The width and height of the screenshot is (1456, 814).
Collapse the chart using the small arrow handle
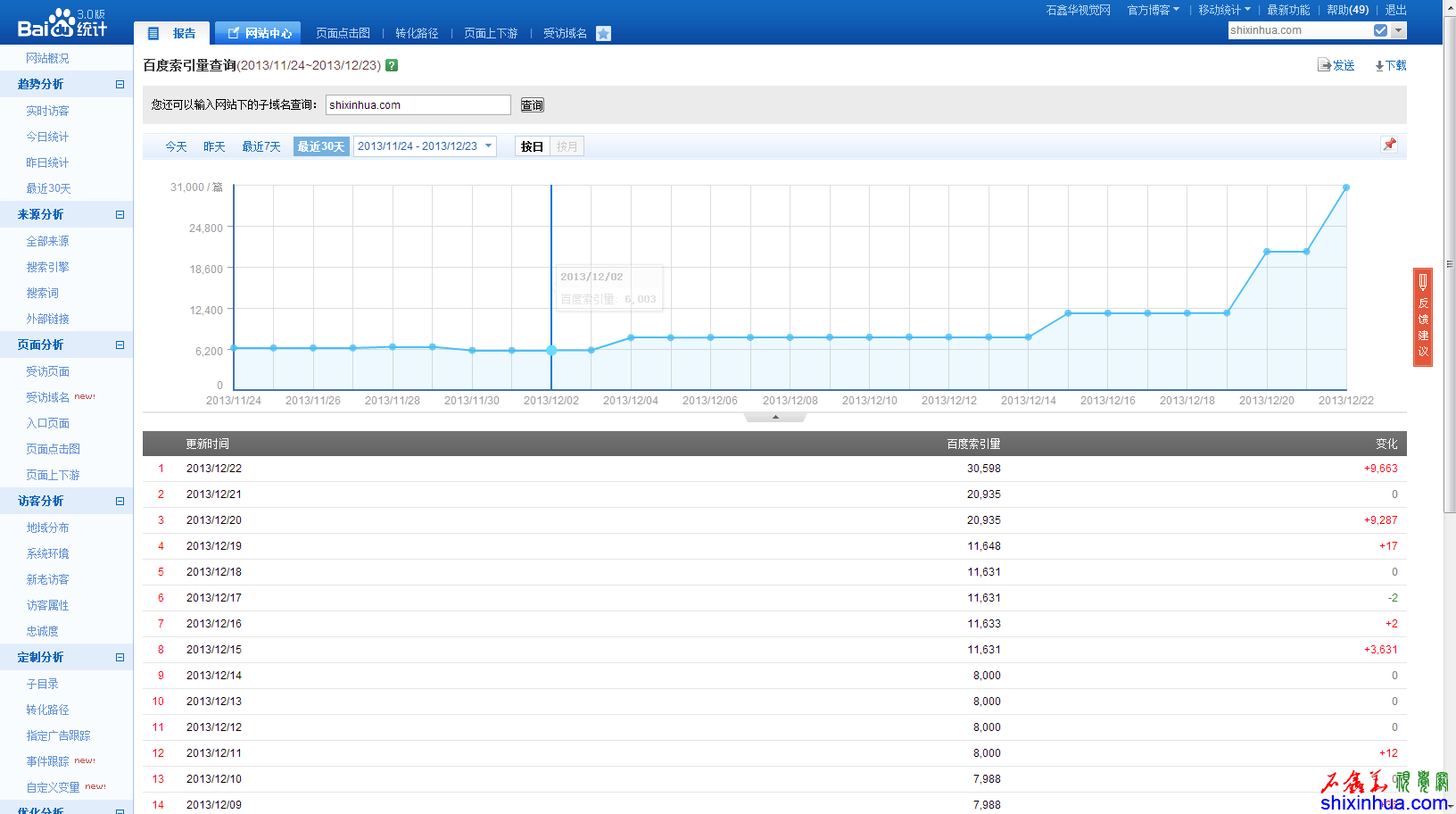775,417
